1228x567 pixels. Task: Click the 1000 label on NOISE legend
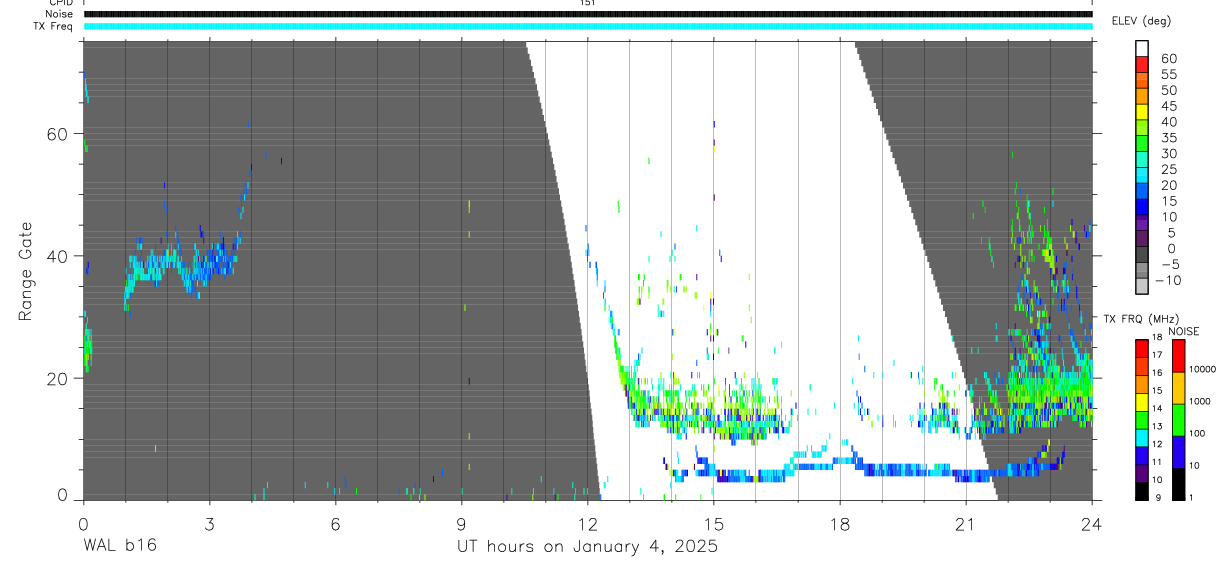(1200, 401)
